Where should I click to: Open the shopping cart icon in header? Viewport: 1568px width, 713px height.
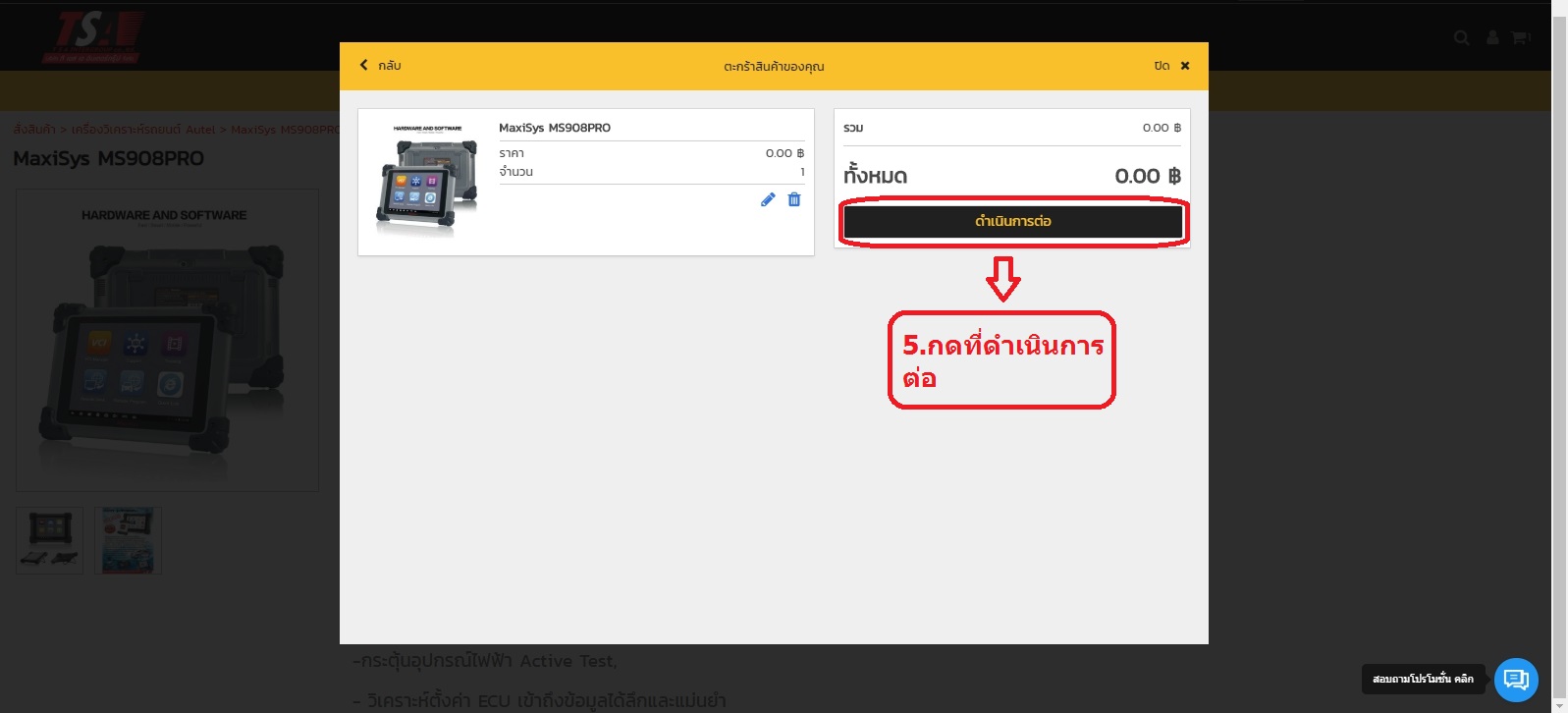tap(1521, 37)
